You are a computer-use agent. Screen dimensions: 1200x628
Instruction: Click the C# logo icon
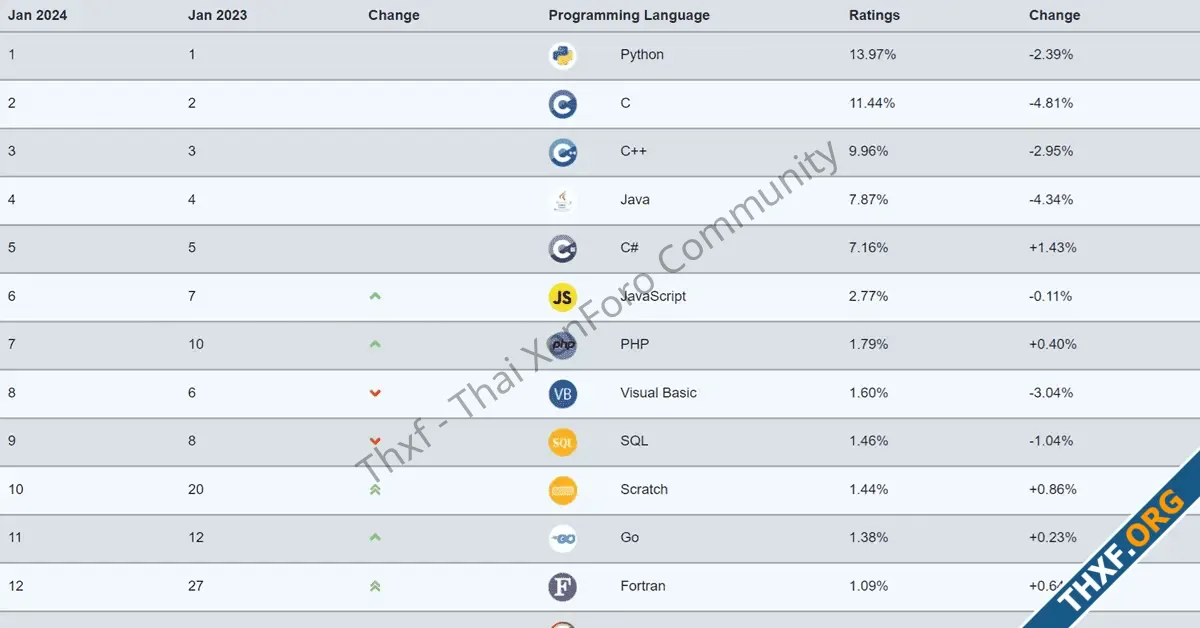(562, 248)
